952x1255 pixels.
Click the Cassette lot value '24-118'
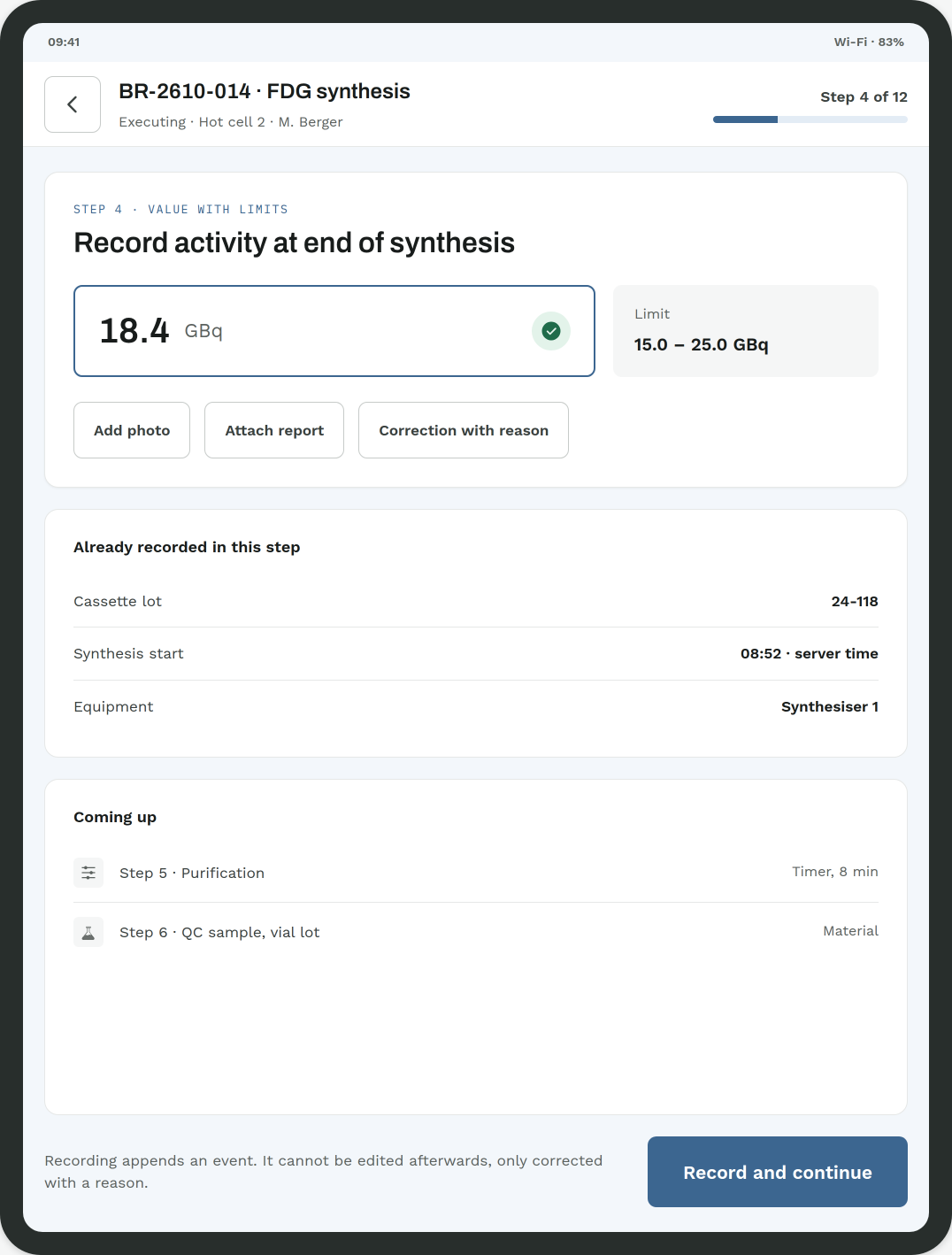coord(855,601)
